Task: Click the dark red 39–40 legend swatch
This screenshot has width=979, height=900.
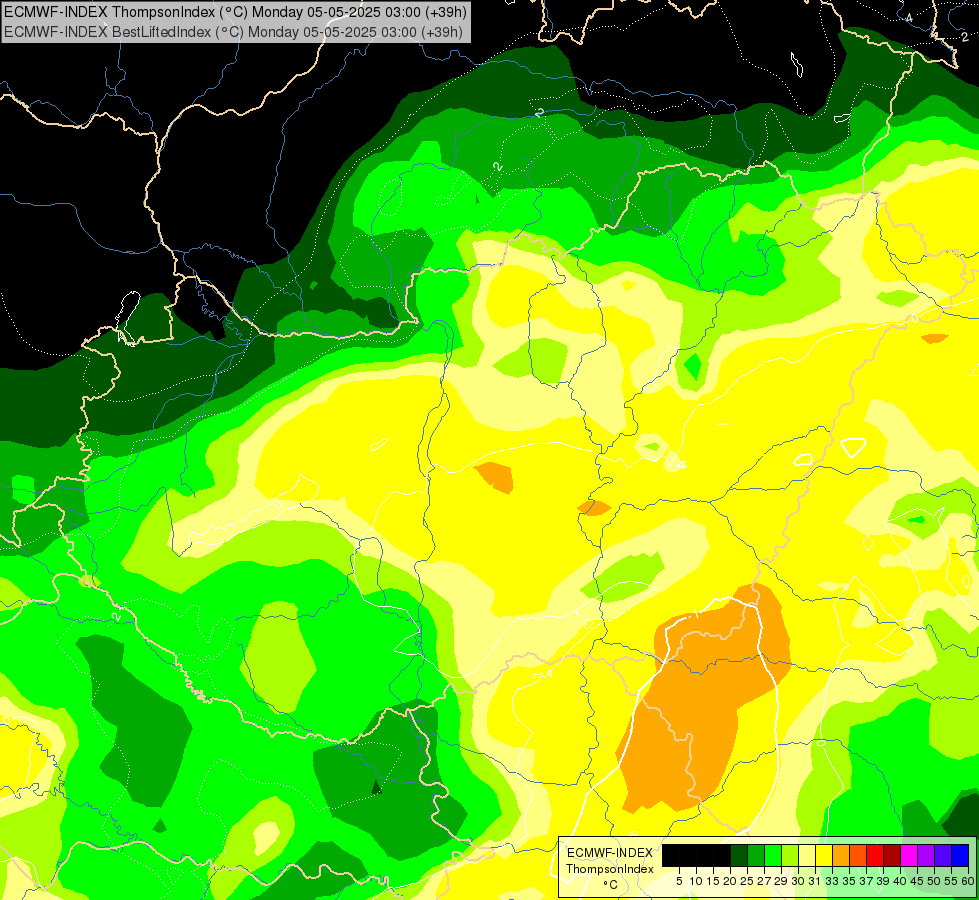Action: click(x=892, y=855)
